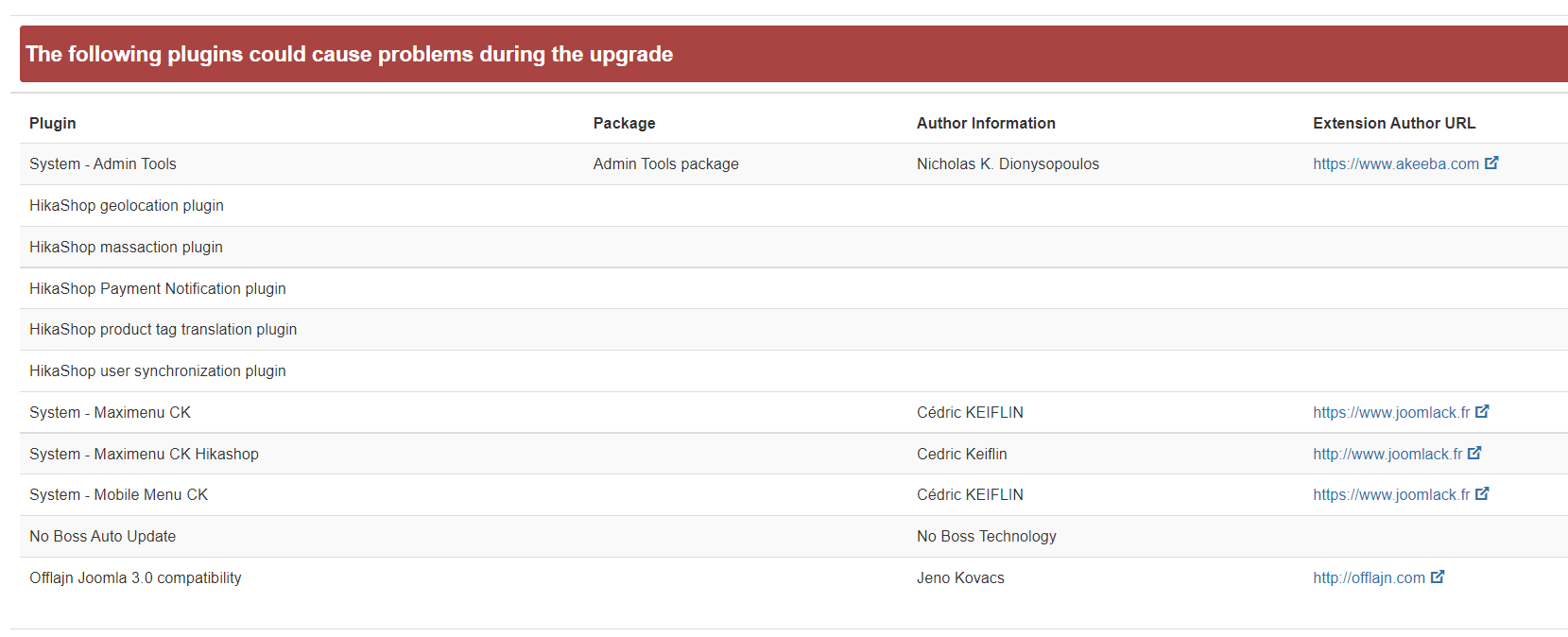Click external link icon in Mobile Menu CK row
The width and height of the screenshot is (1568, 637).
tap(1482, 493)
